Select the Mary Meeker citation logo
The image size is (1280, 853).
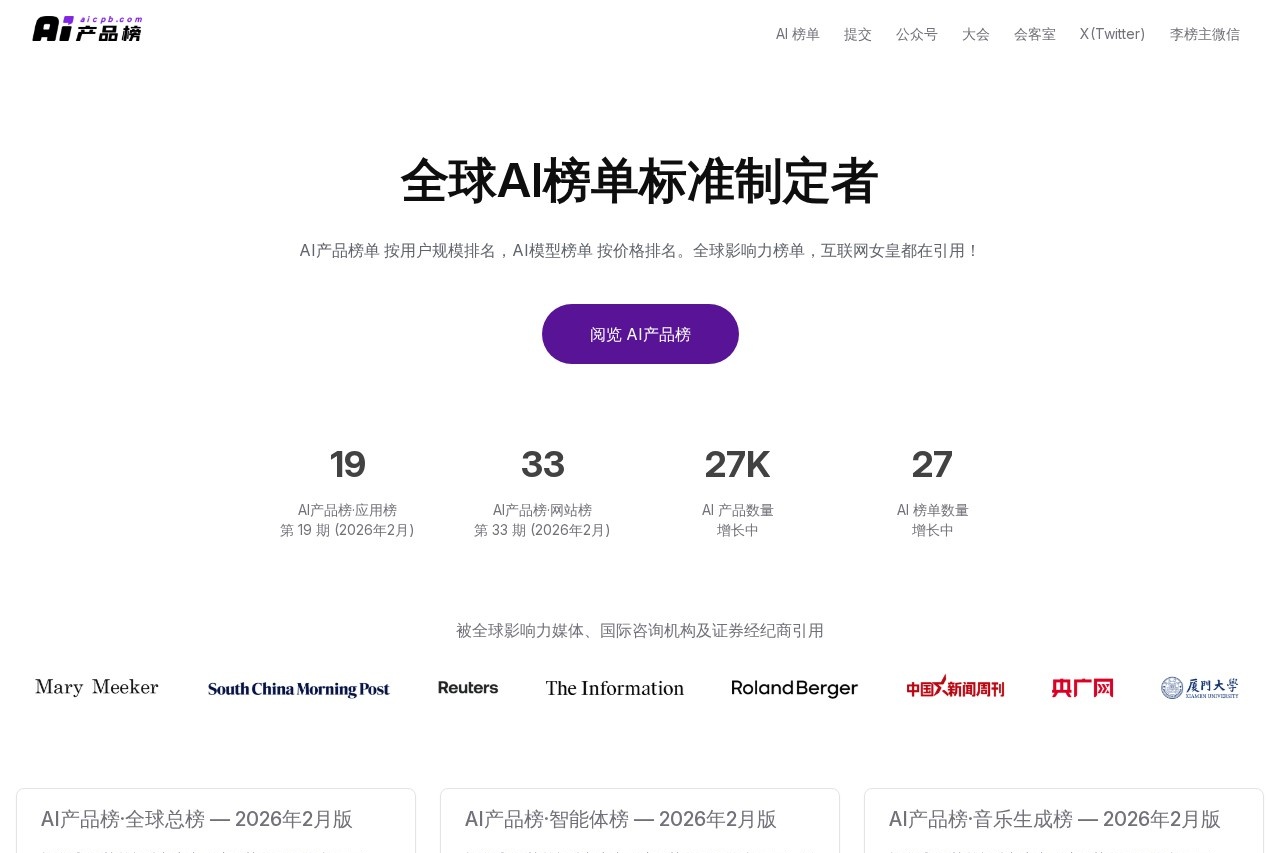click(x=96, y=687)
